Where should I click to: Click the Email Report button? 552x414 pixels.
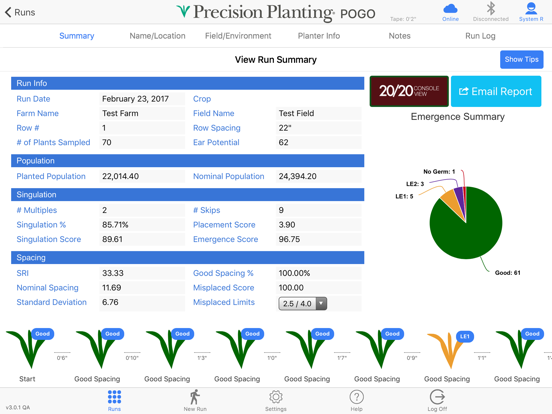(x=496, y=91)
